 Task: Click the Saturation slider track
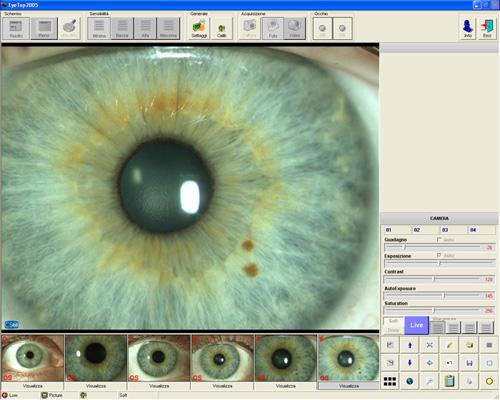coord(432,310)
